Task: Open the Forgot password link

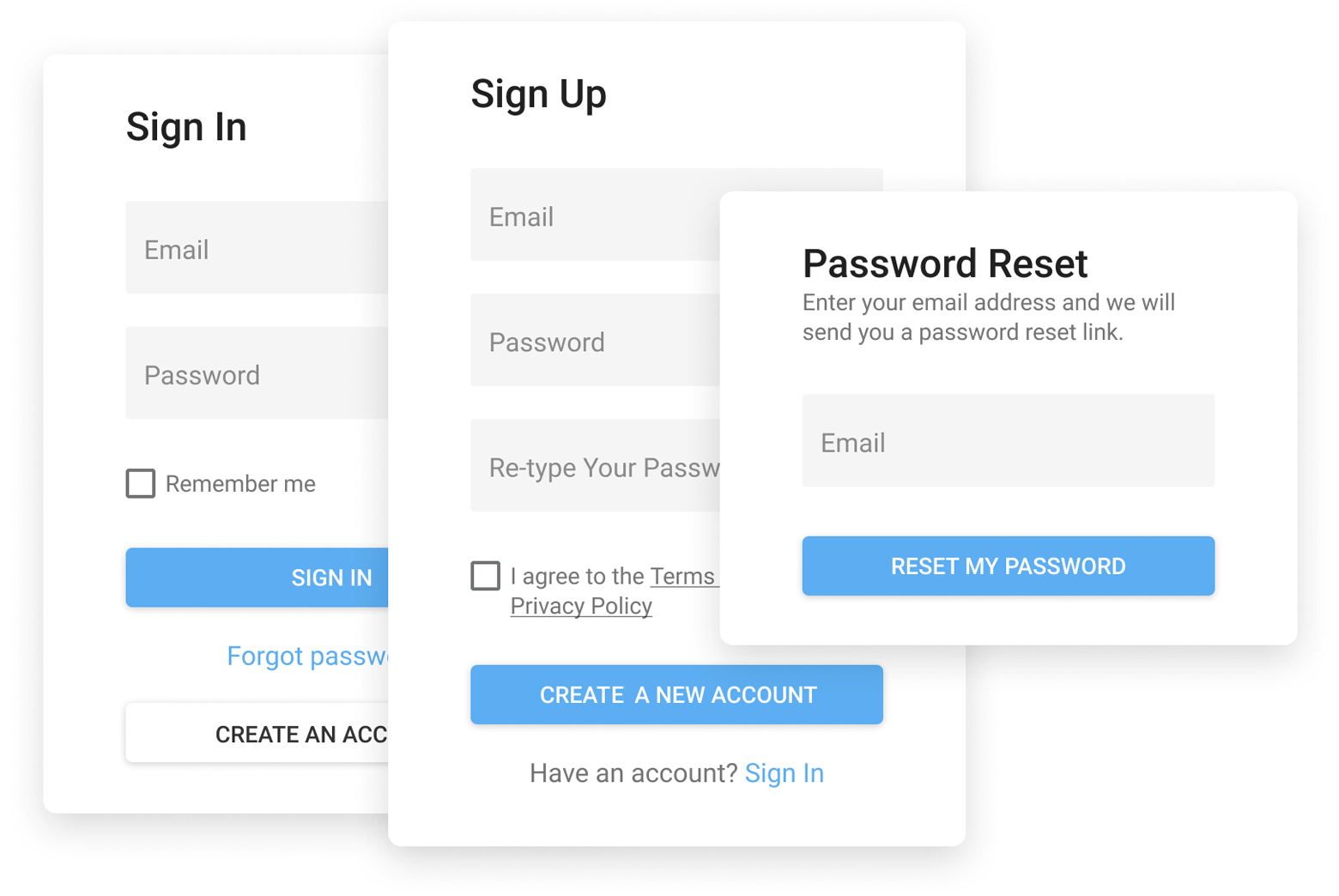Action: coord(309,656)
